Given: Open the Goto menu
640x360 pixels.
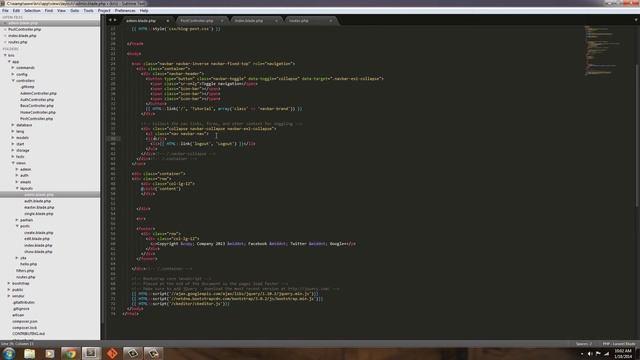Looking at the screenshot, I should tap(75, 11).
